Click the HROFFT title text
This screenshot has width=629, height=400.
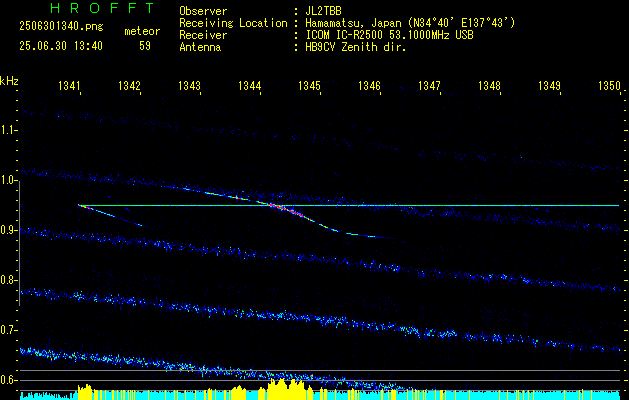pos(103,8)
